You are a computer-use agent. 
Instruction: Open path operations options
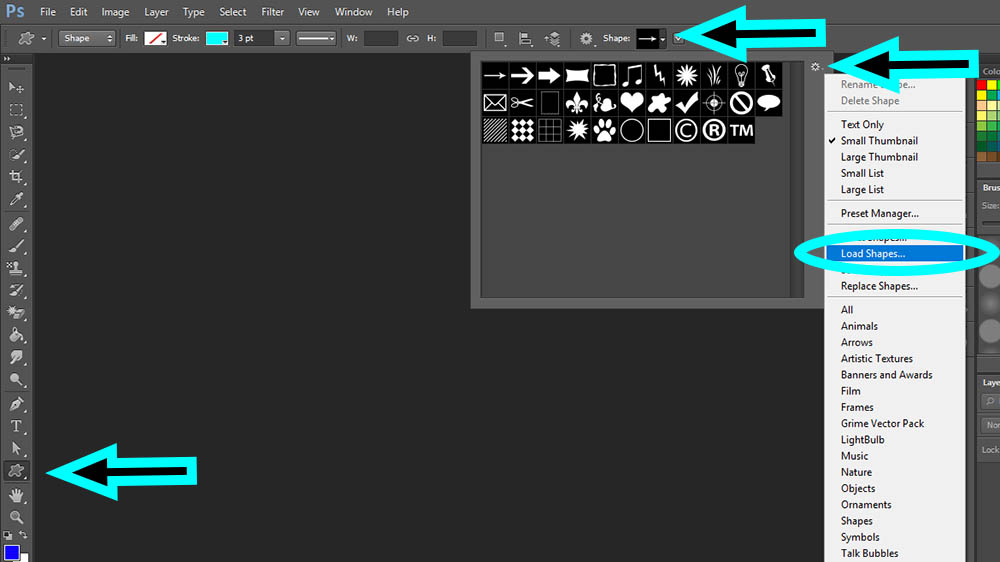pyautogui.click(x=500, y=38)
